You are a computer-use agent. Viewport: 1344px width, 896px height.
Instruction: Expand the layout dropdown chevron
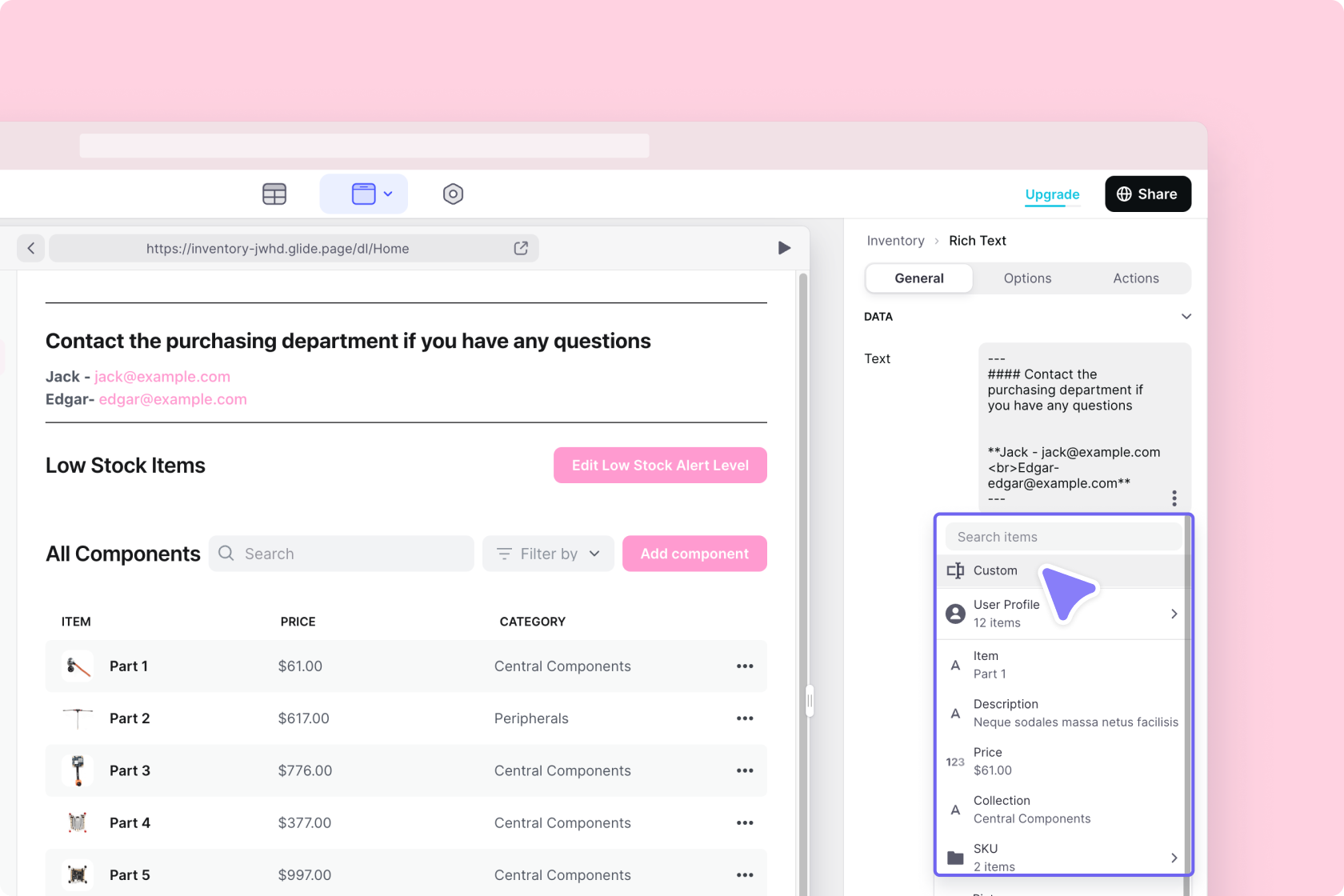(x=388, y=194)
